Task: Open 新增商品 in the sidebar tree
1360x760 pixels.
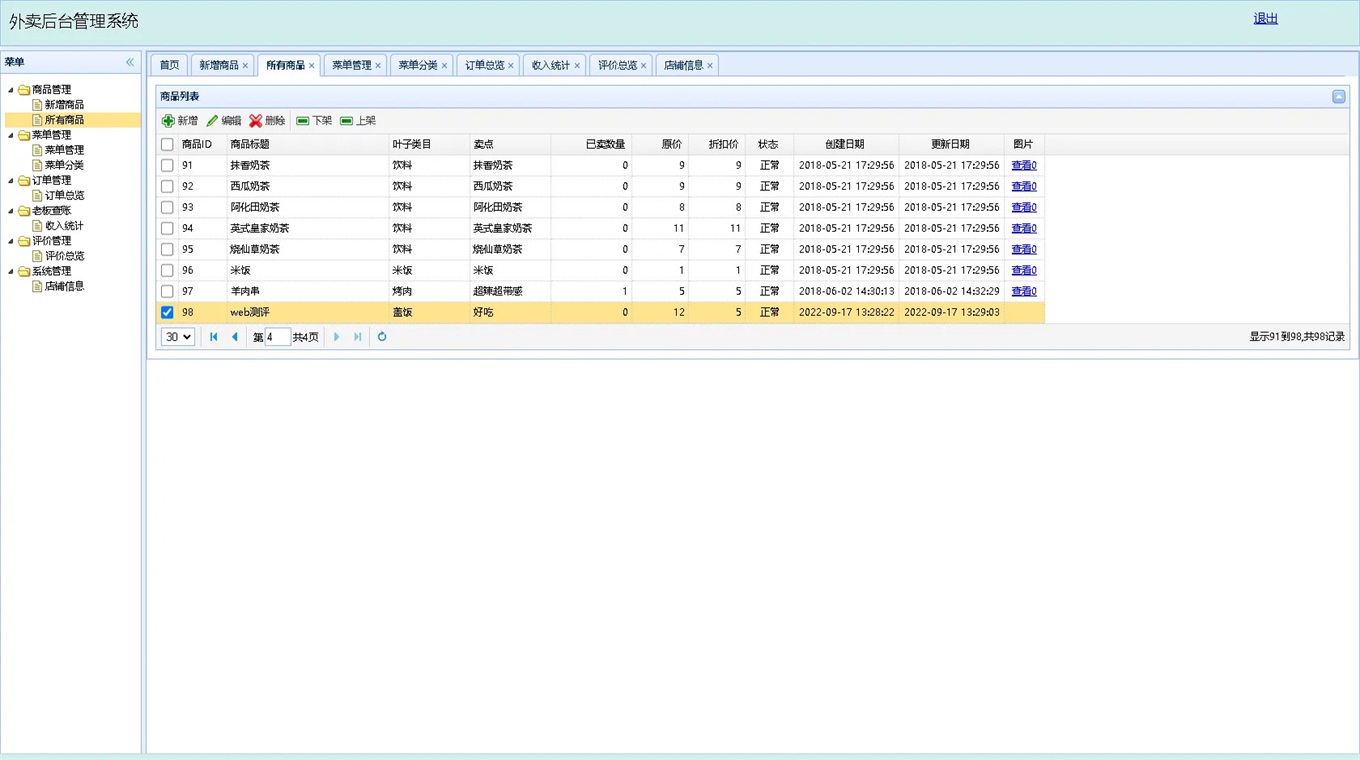Action: coord(64,105)
